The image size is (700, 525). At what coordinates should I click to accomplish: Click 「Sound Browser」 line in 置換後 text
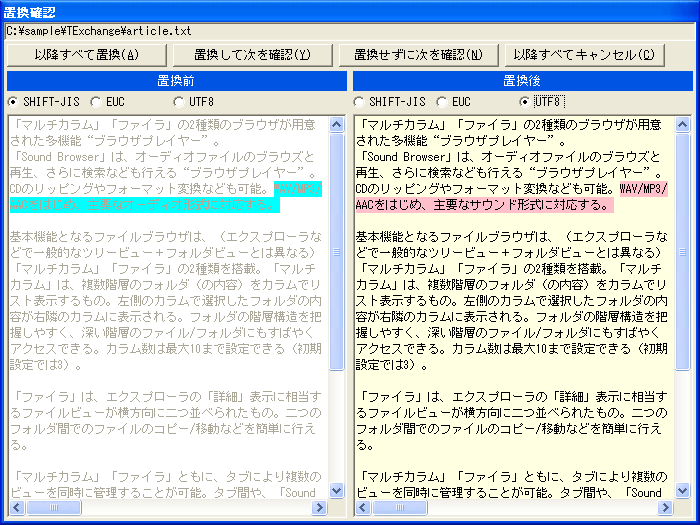pos(508,157)
